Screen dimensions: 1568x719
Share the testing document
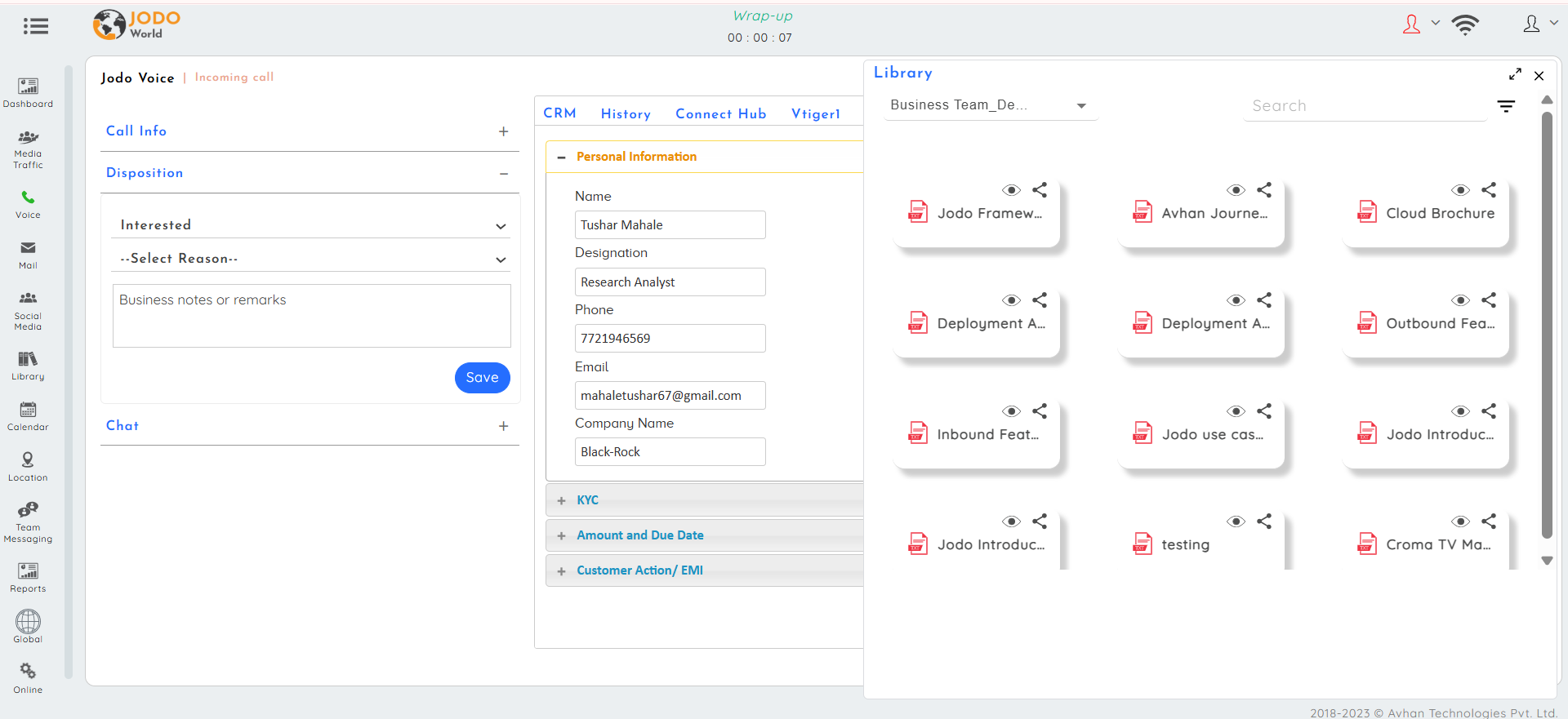click(1264, 521)
